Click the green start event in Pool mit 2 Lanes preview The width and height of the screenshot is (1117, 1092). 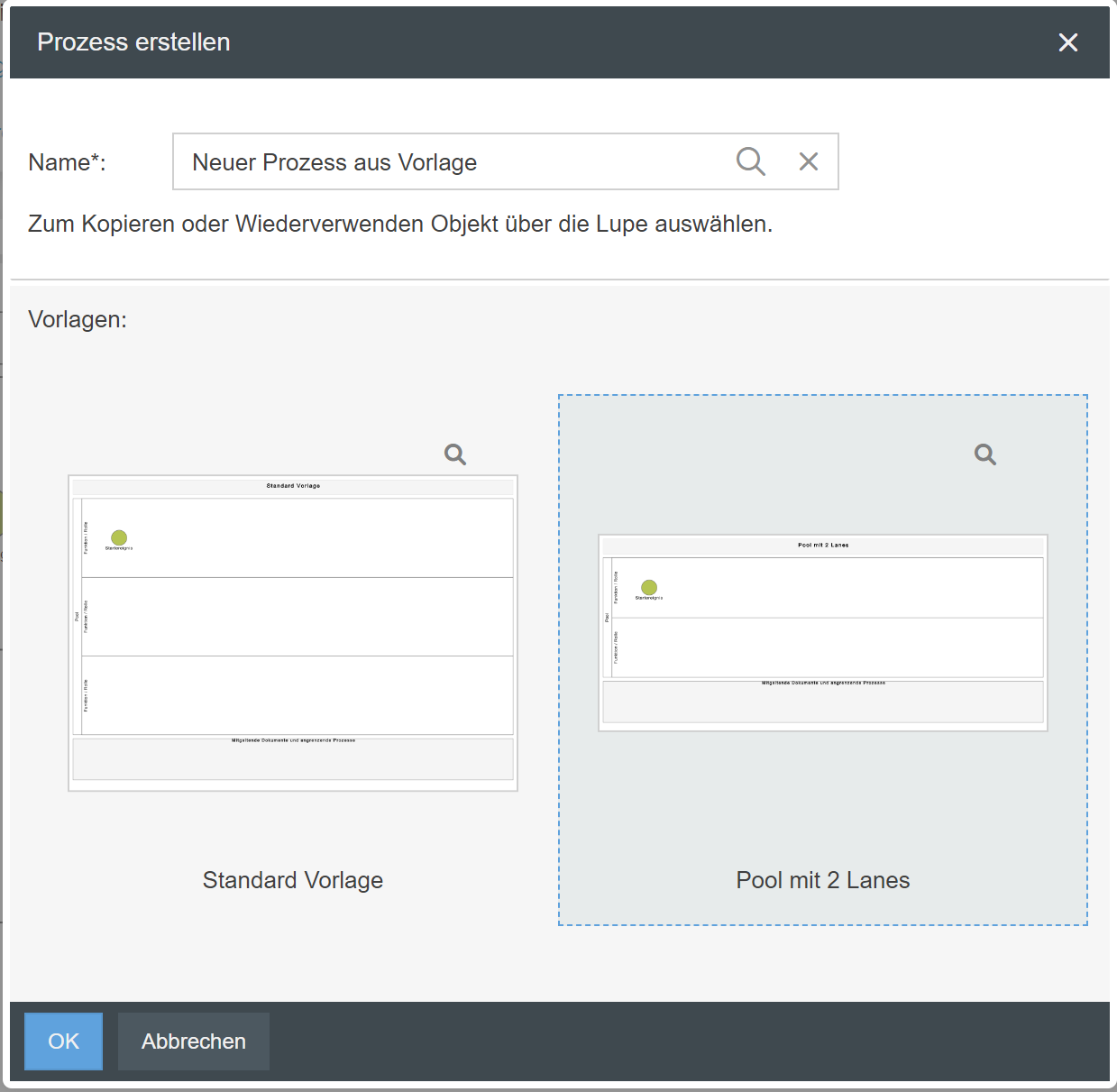649,588
